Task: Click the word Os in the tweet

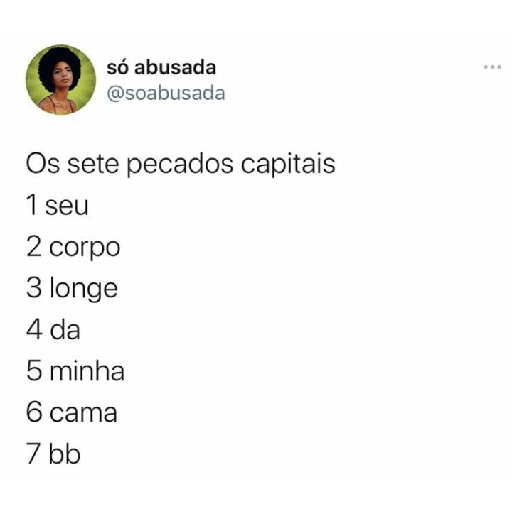Action: click(43, 164)
